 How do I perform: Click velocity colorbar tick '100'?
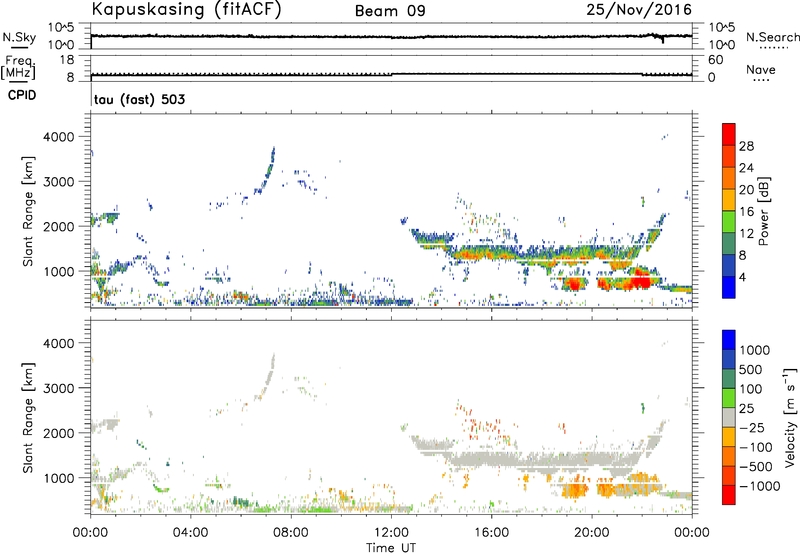pyautogui.click(x=751, y=389)
